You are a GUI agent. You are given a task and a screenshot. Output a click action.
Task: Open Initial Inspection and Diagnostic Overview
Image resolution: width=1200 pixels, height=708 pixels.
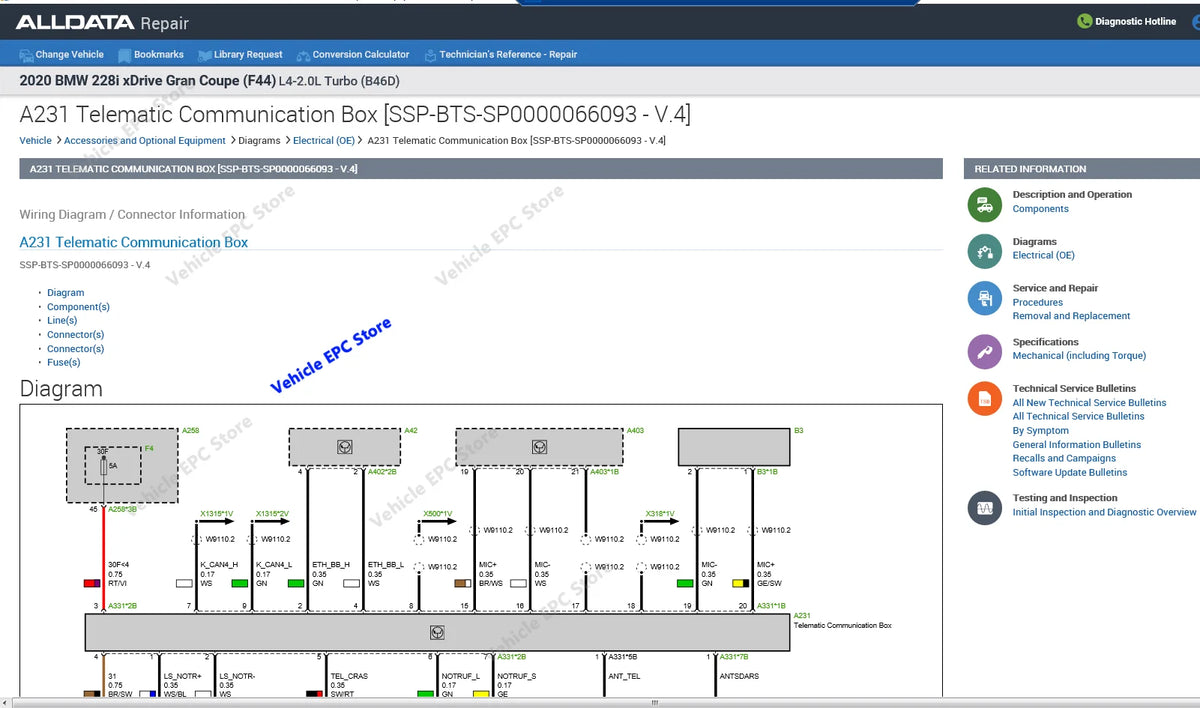pyautogui.click(x=1104, y=512)
